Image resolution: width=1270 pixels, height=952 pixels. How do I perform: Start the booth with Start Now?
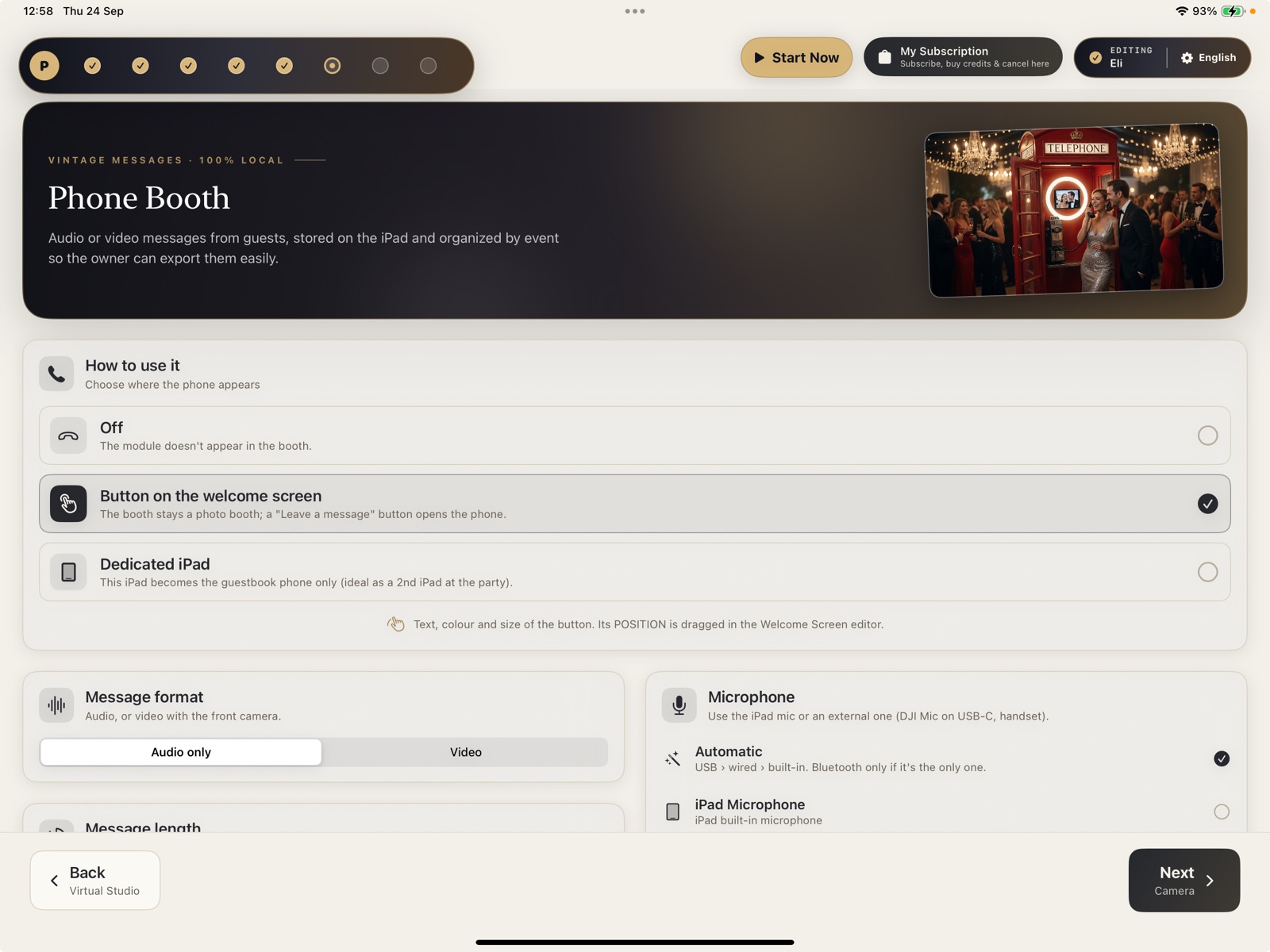pyautogui.click(x=796, y=58)
